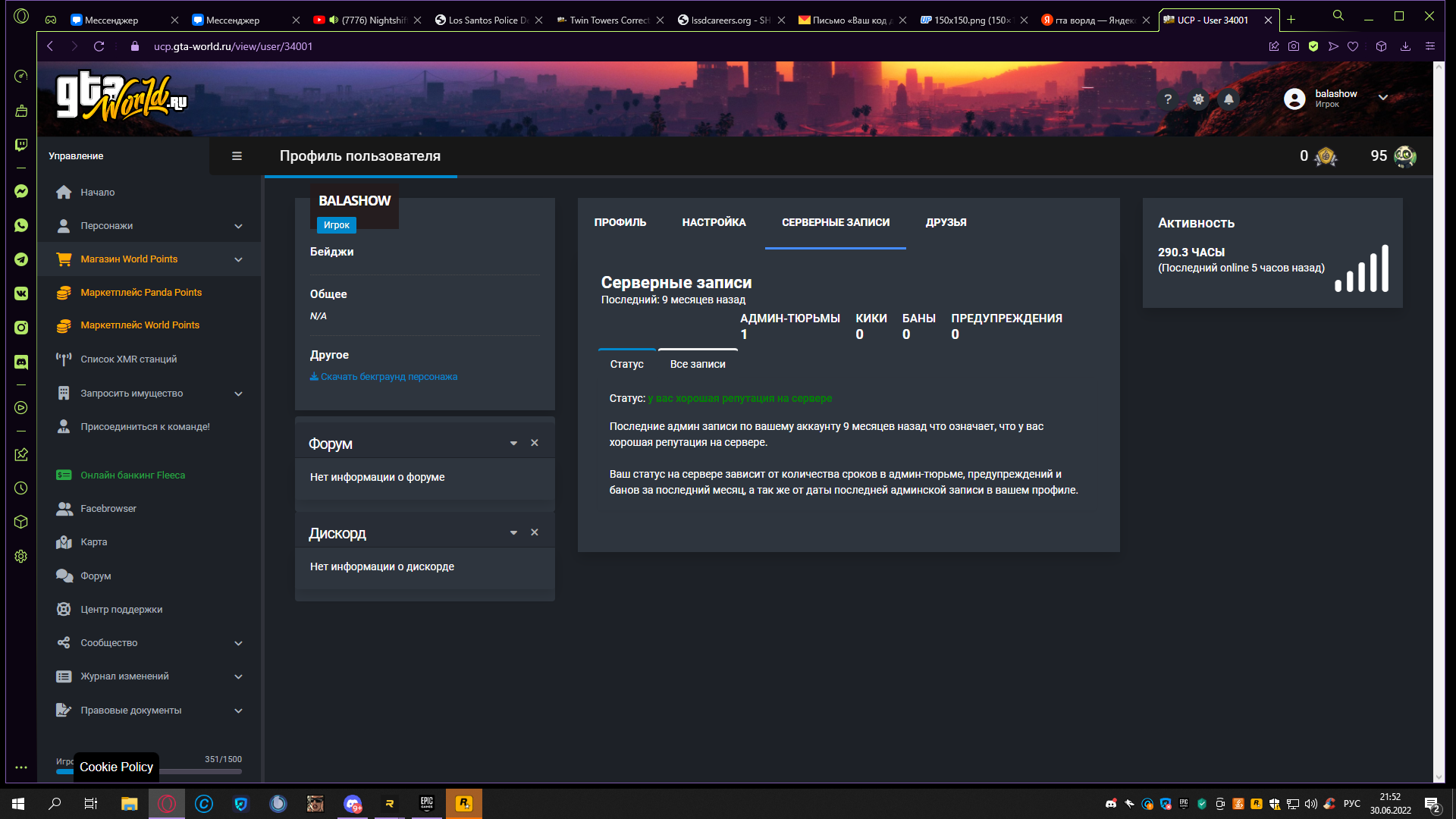Viewport: 1456px width, 819px height.
Task: Open Opera sidebar settings gear
Action: [21, 557]
